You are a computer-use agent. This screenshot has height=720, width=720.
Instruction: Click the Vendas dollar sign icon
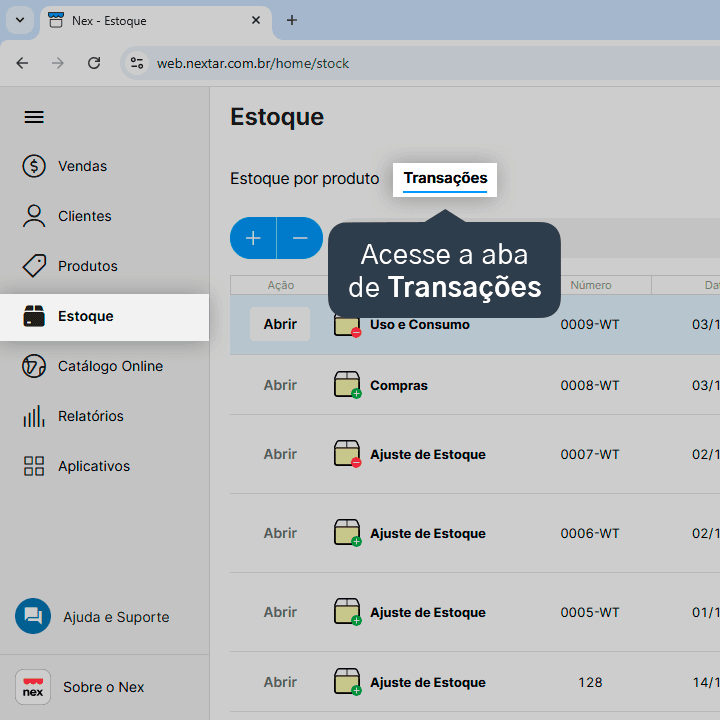[34, 166]
